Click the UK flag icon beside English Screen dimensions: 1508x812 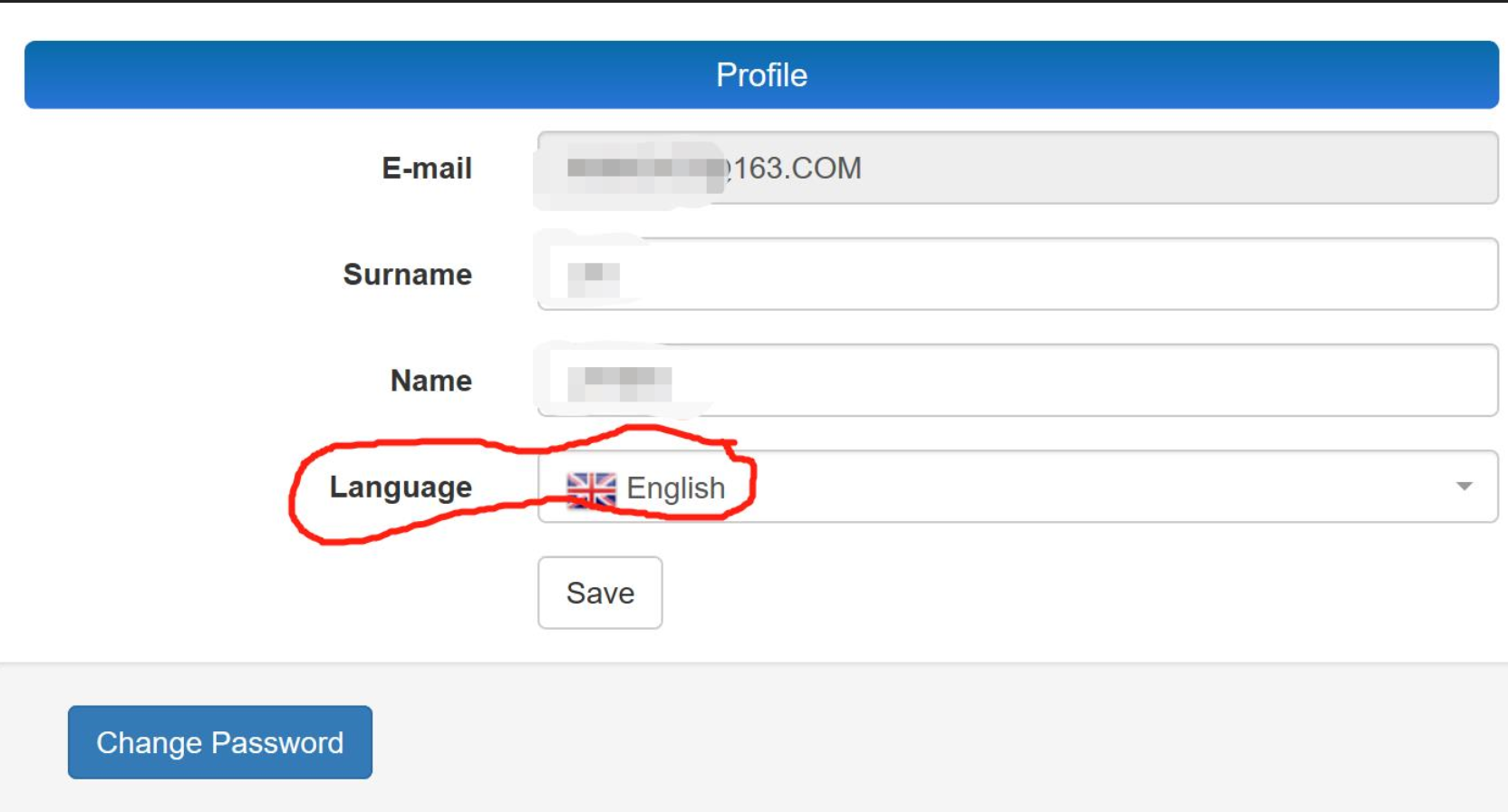coord(591,488)
